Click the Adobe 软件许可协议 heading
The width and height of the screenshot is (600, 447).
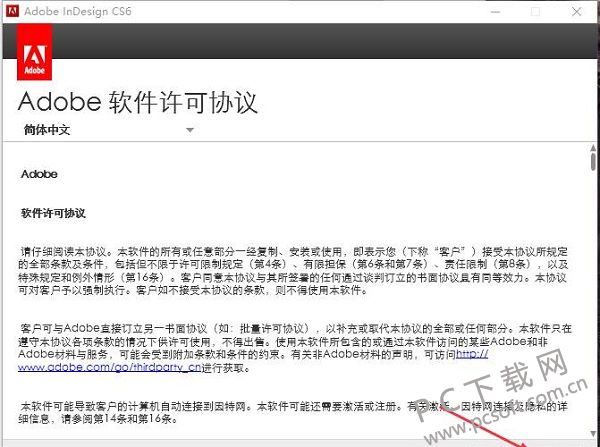pos(138,102)
